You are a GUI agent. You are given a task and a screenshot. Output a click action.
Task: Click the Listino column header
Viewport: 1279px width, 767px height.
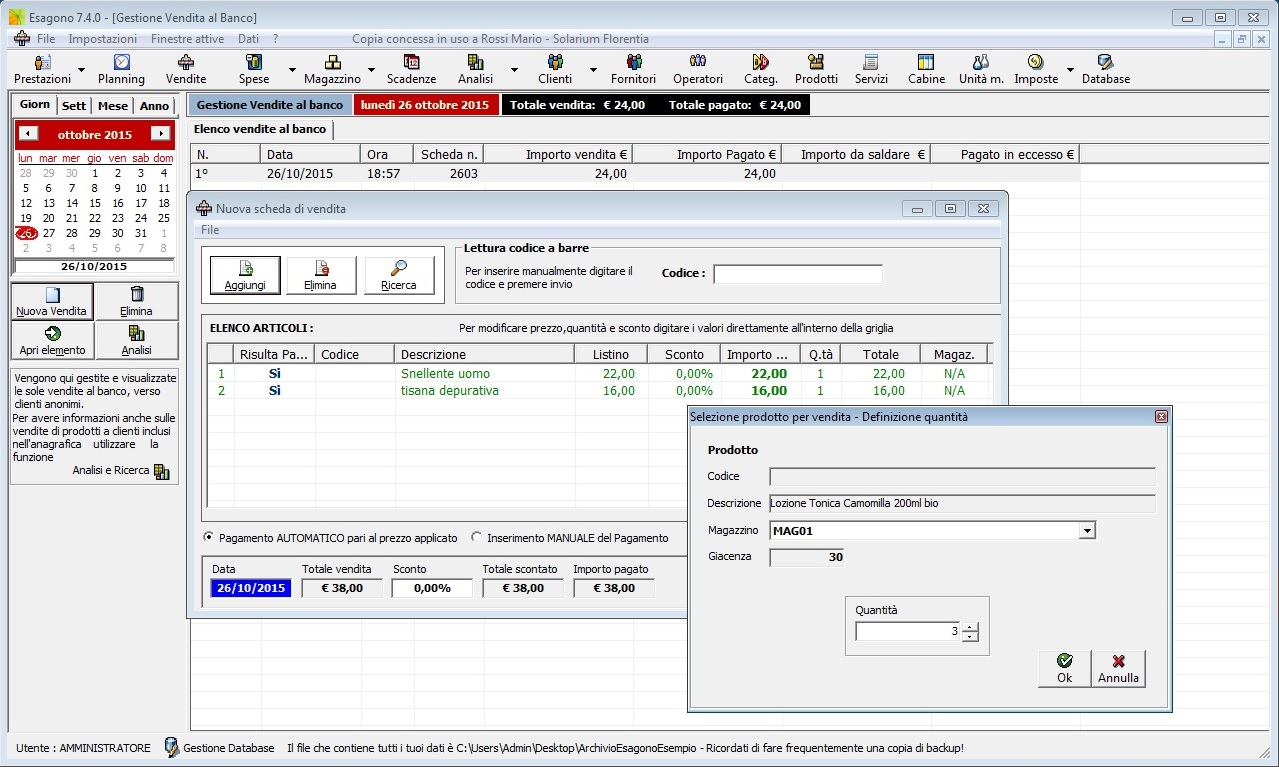[x=611, y=354]
